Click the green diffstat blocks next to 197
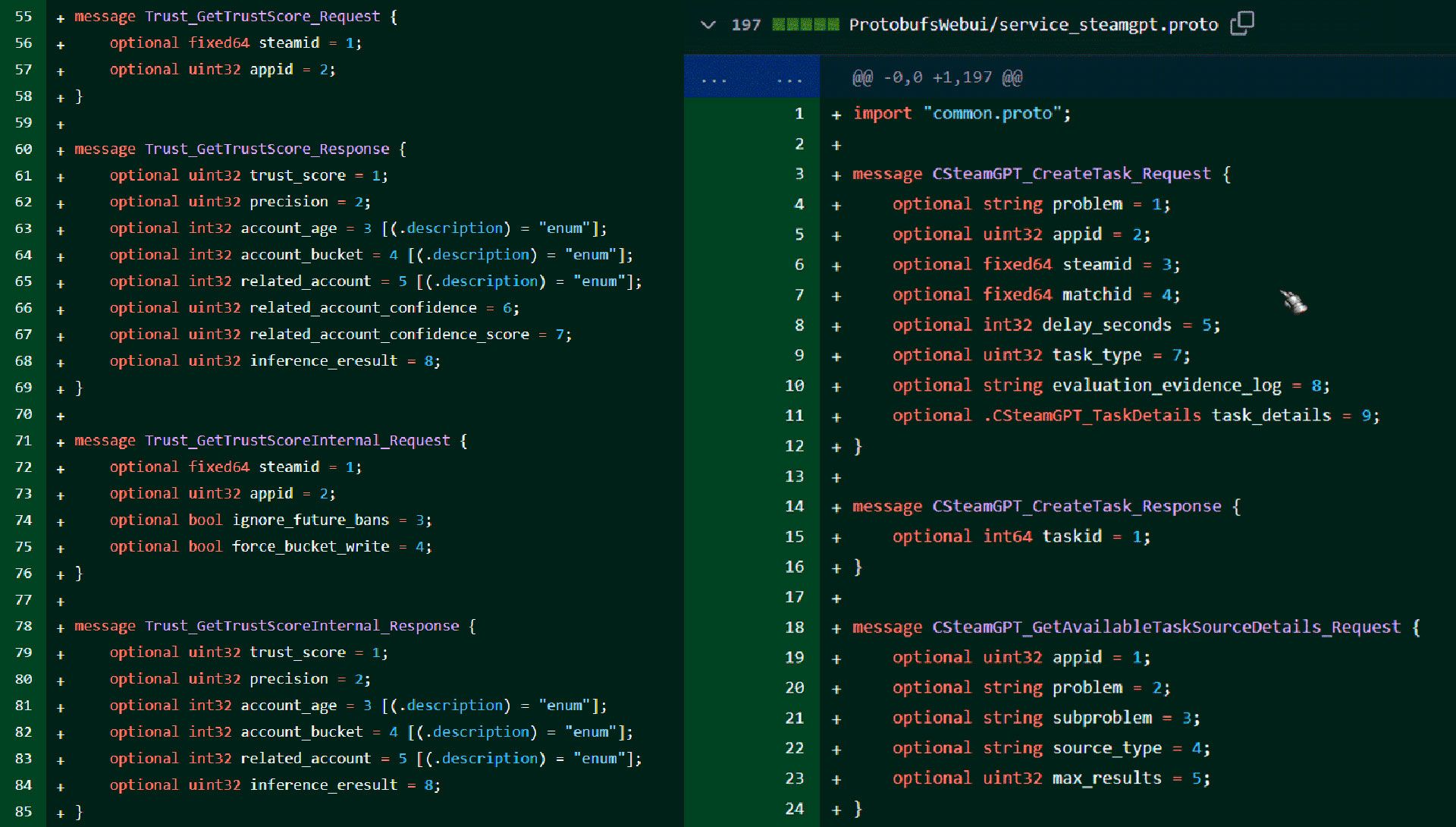 (805, 25)
